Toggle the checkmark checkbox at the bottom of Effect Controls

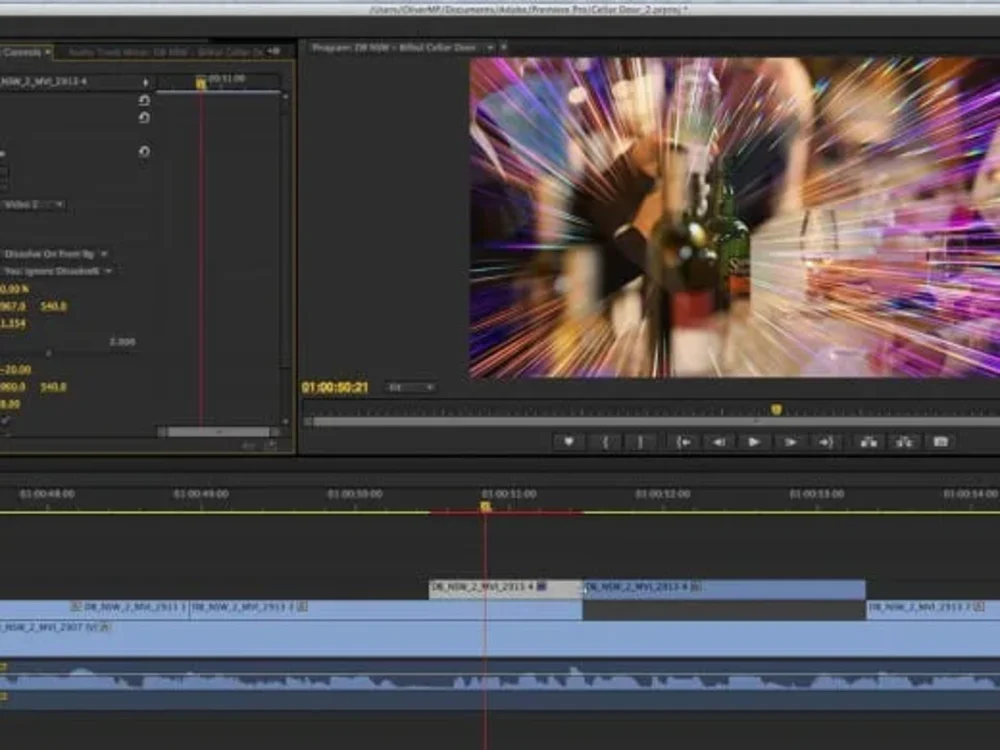6,420
